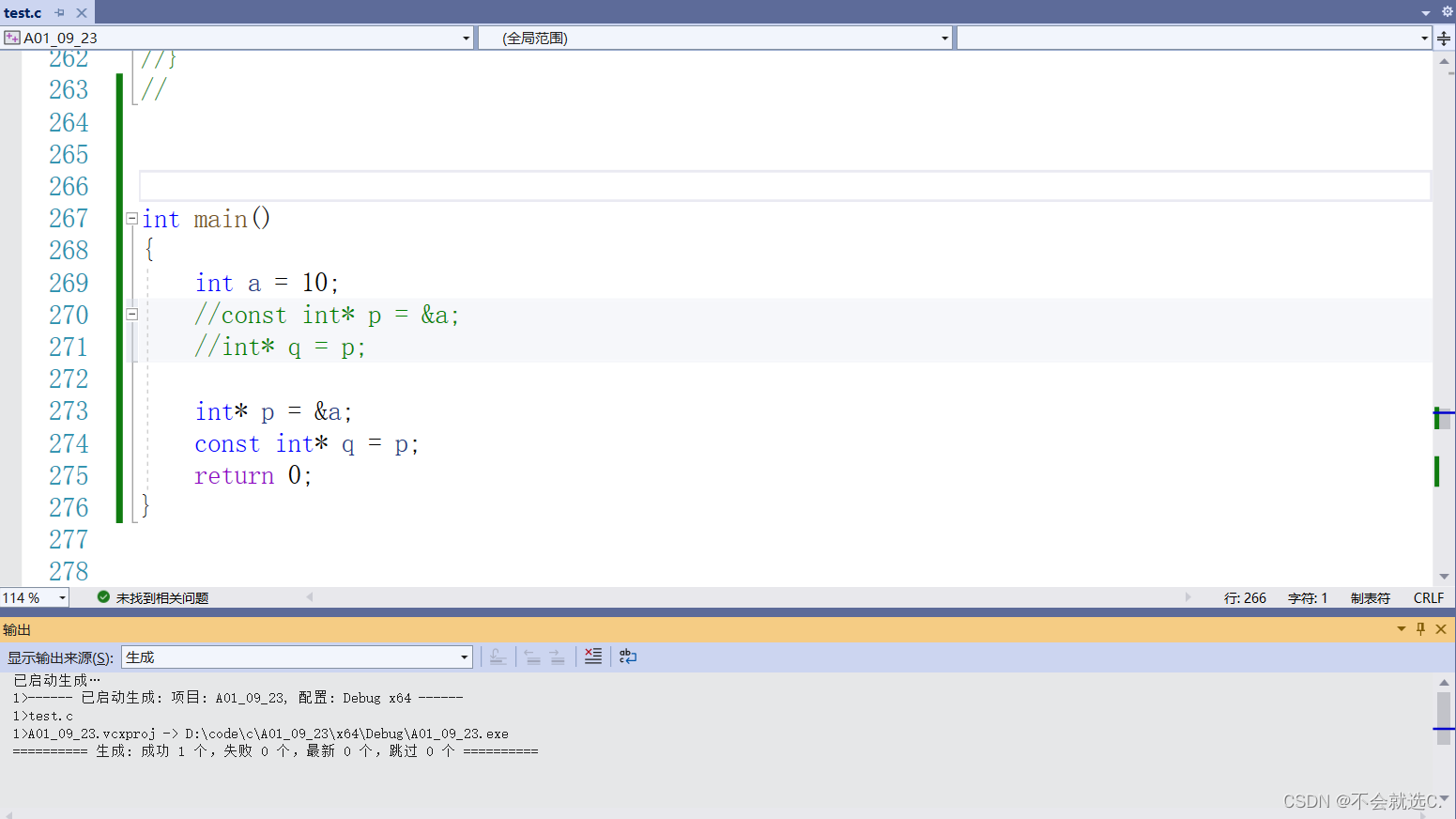Clear all output messages in the Output window
This screenshot has height=819, width=1456.
click(x=592, y=656)
